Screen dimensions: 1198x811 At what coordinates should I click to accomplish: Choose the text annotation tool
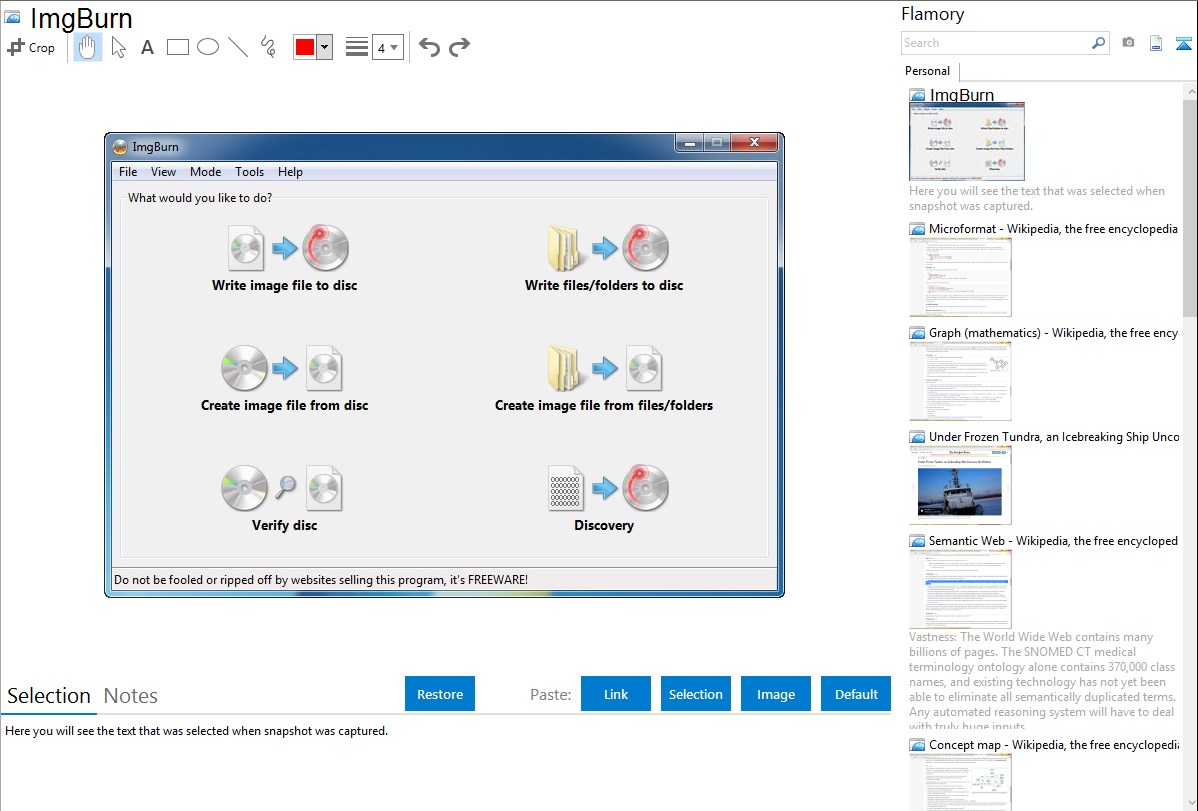click(147, 47)
